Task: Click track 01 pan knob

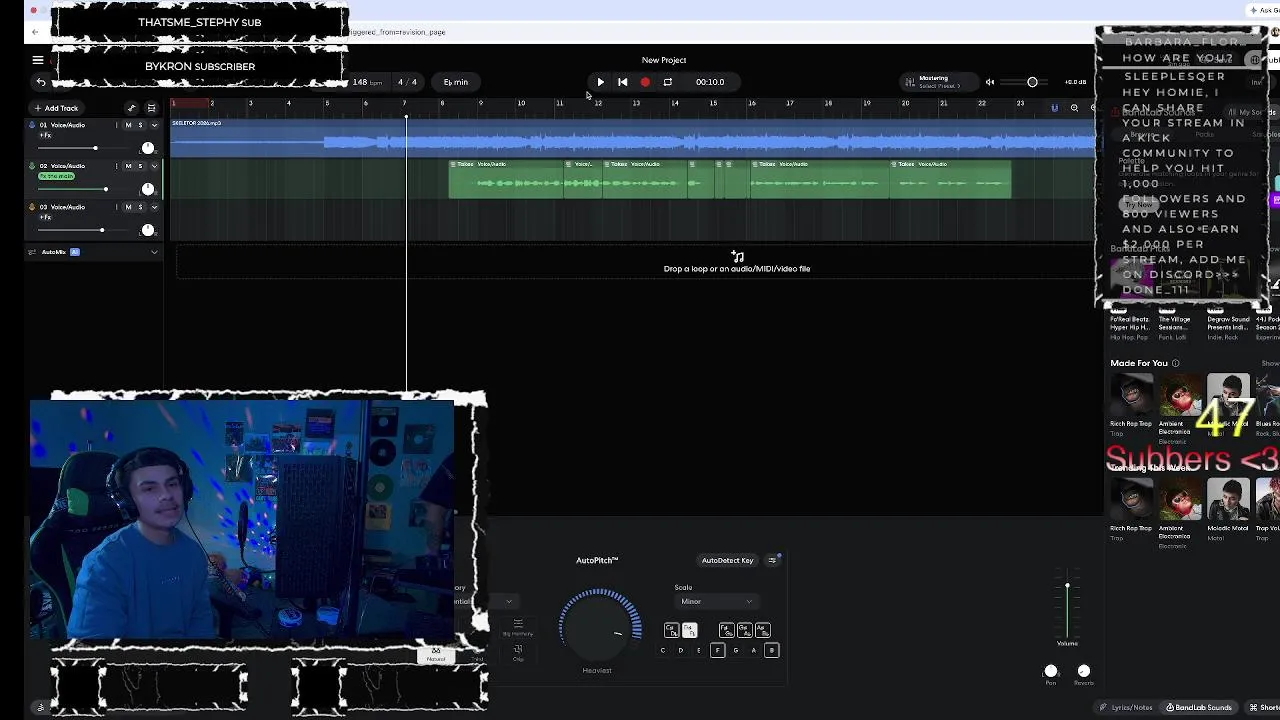Action: 148,148
